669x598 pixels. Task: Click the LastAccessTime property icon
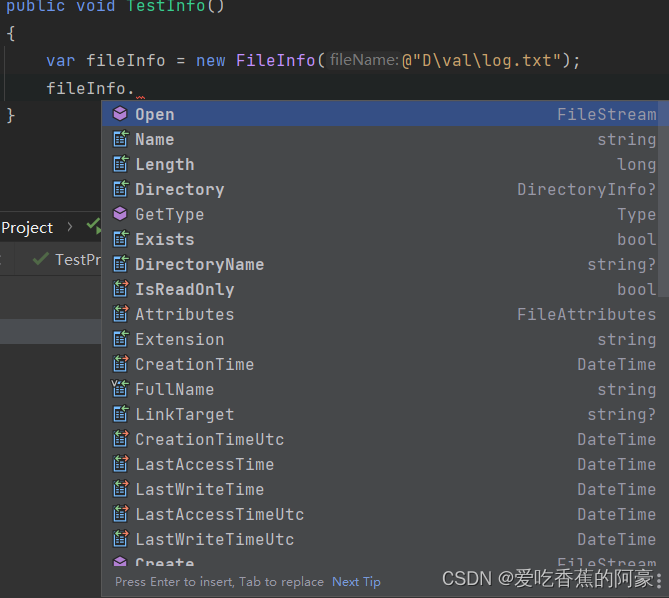click(120, 464)
